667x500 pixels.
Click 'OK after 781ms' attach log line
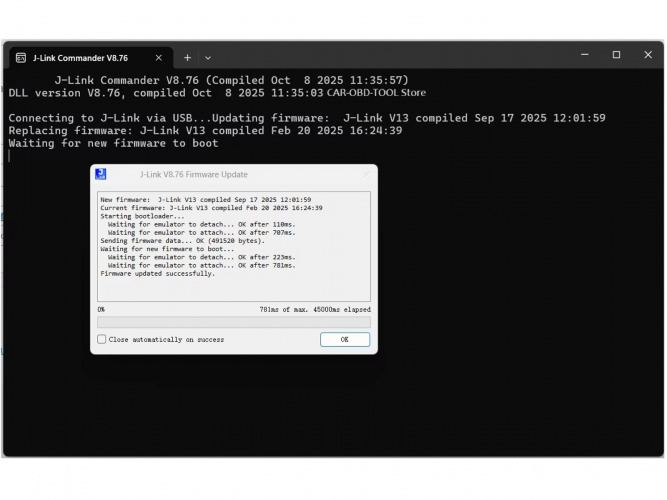coord(201,266)
